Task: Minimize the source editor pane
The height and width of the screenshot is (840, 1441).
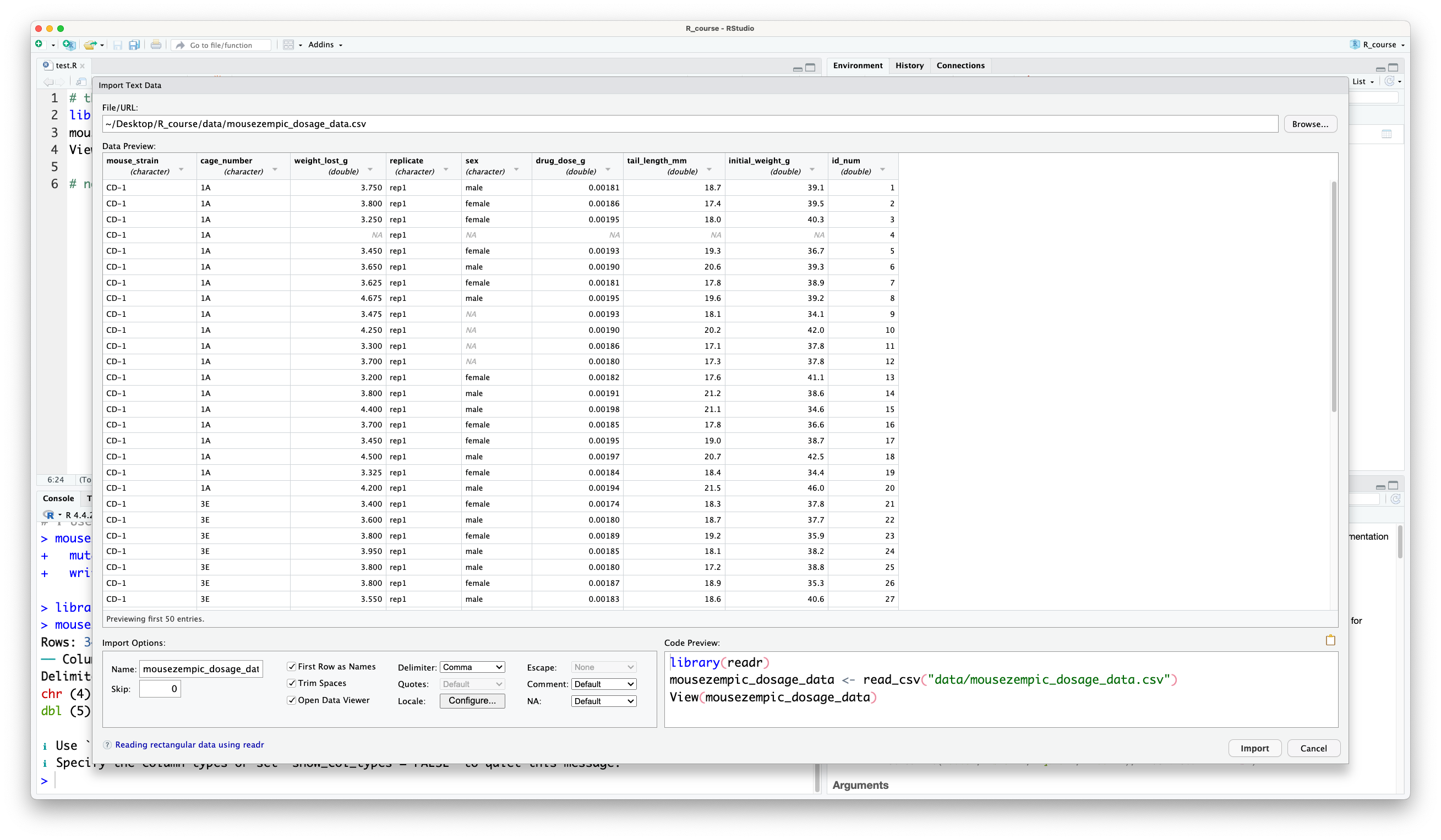Action: coord(798,69)
